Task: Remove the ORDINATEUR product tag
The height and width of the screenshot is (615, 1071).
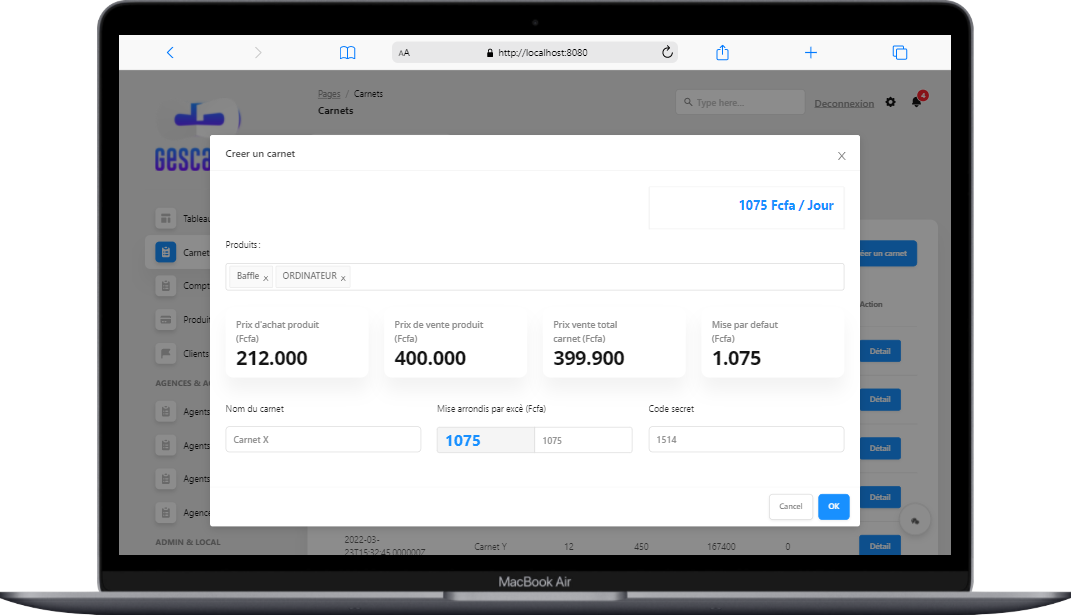Action: point(343,278)
